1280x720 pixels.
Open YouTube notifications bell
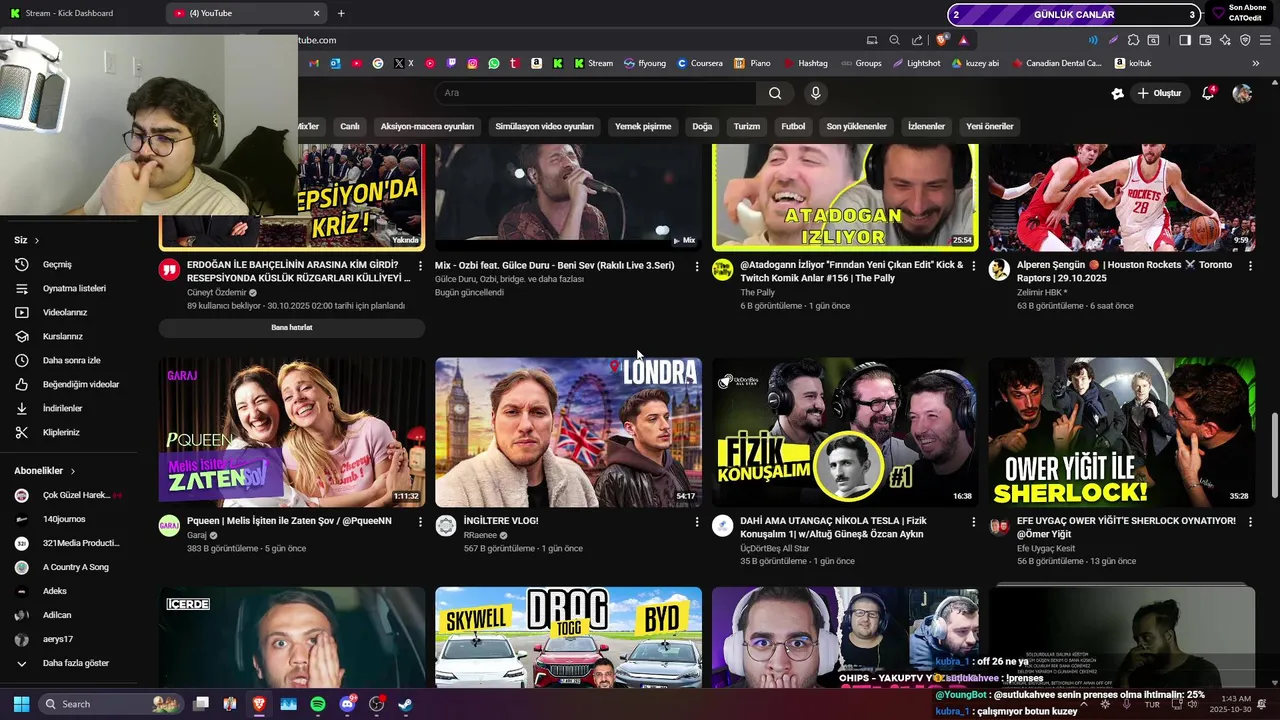point(1208,93)
